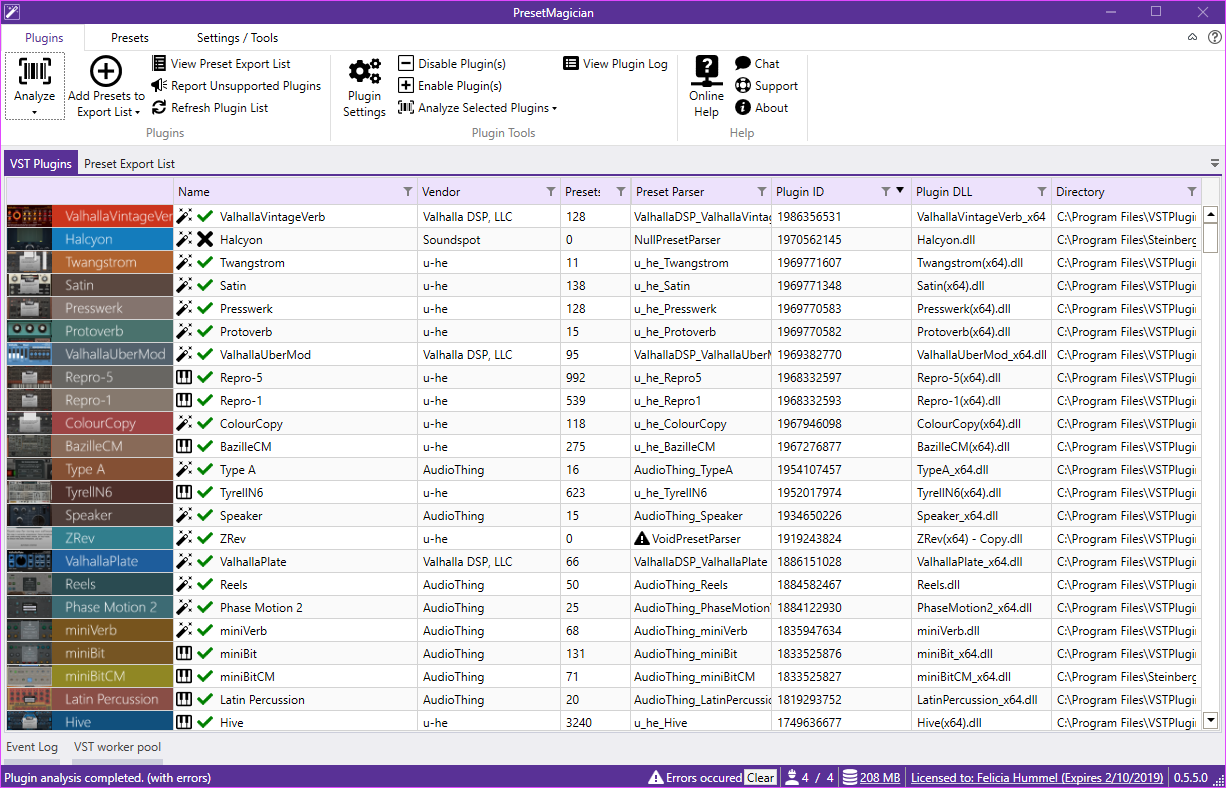This screenshot has height=788, width=1226.
Task: Open Add Presets to Export List dropdown
Action: click(106, 87)
